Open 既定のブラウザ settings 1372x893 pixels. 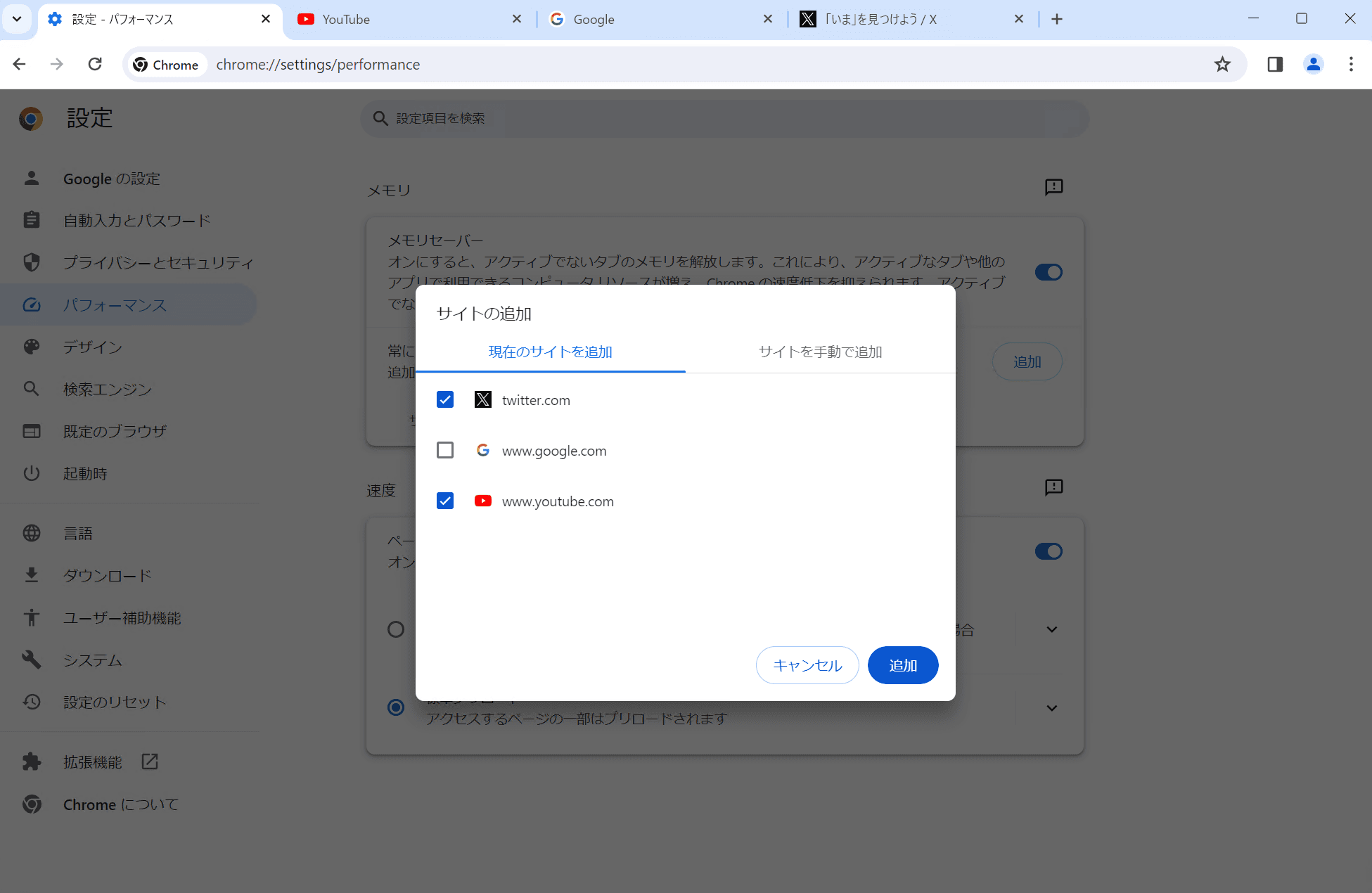click(x=129, y=431)
